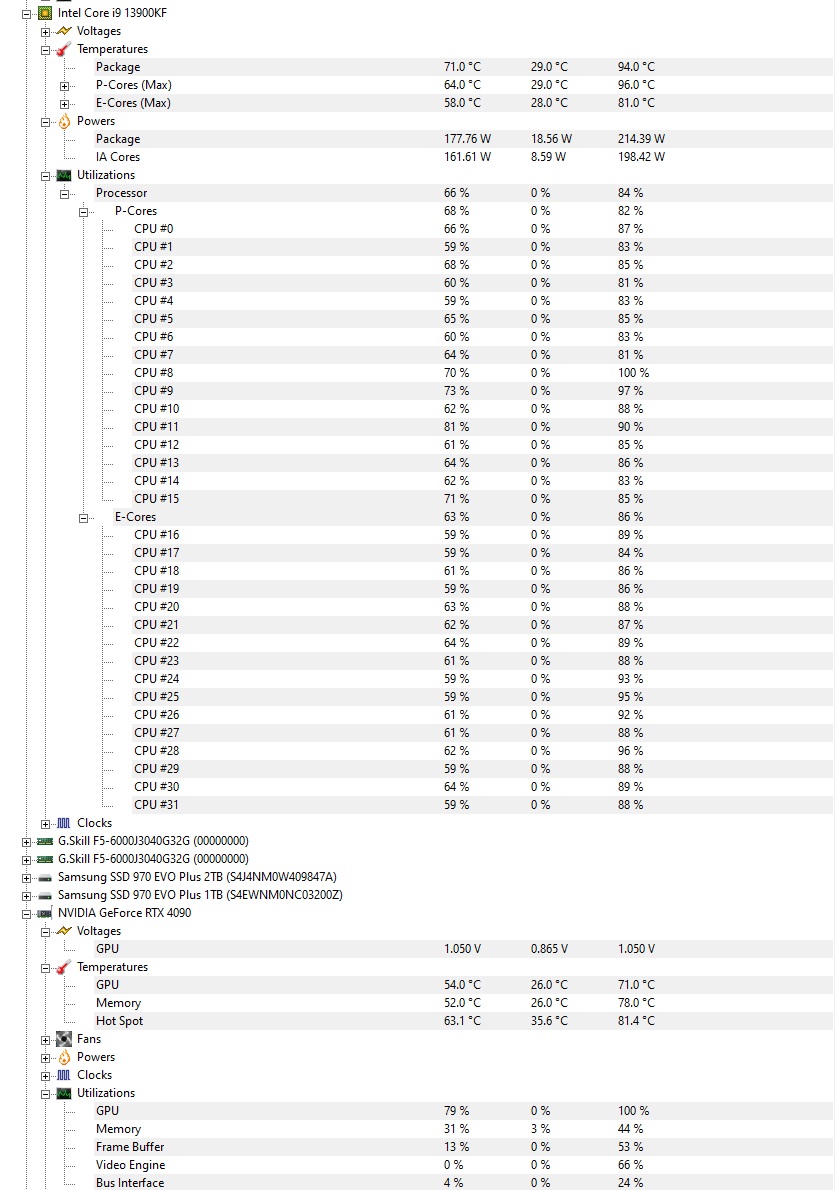The height and width of the screenshot is (1190, 835).
Task: Expand the Voltages node under the Intel CPU
Action: [x=45, y=31]
